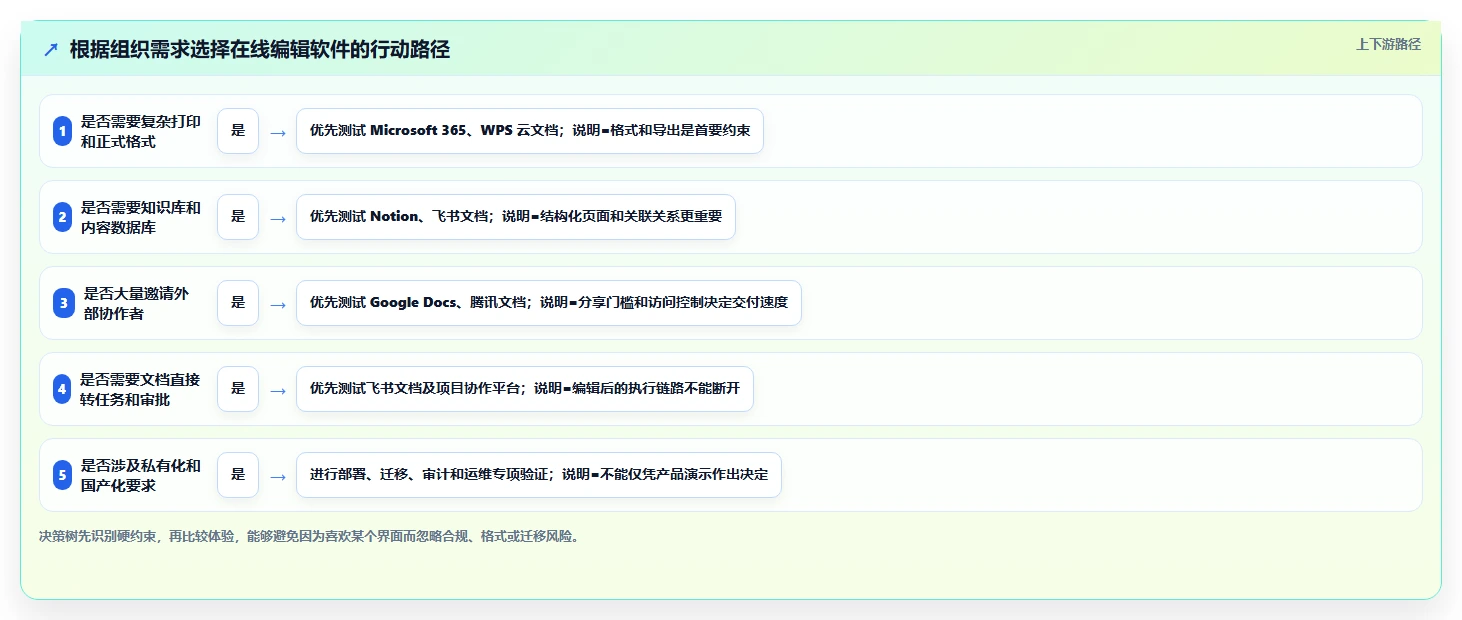Open the 部署、迁移、审计和运维专项验证 recommendation box
The height and width of the screenshot is (620, 1462).
click(539, 475)
